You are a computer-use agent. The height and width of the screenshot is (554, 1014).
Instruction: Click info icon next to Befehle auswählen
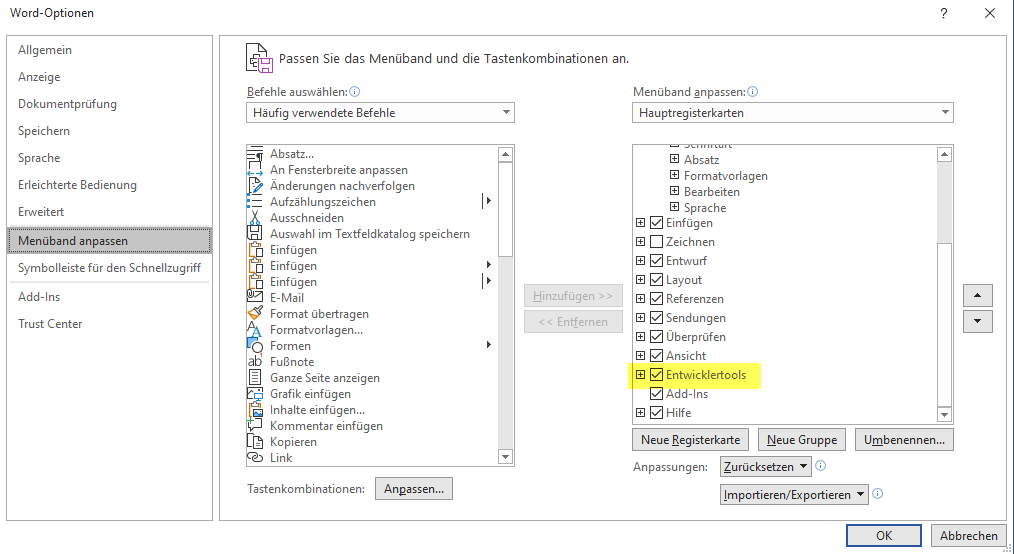[354, 92]
